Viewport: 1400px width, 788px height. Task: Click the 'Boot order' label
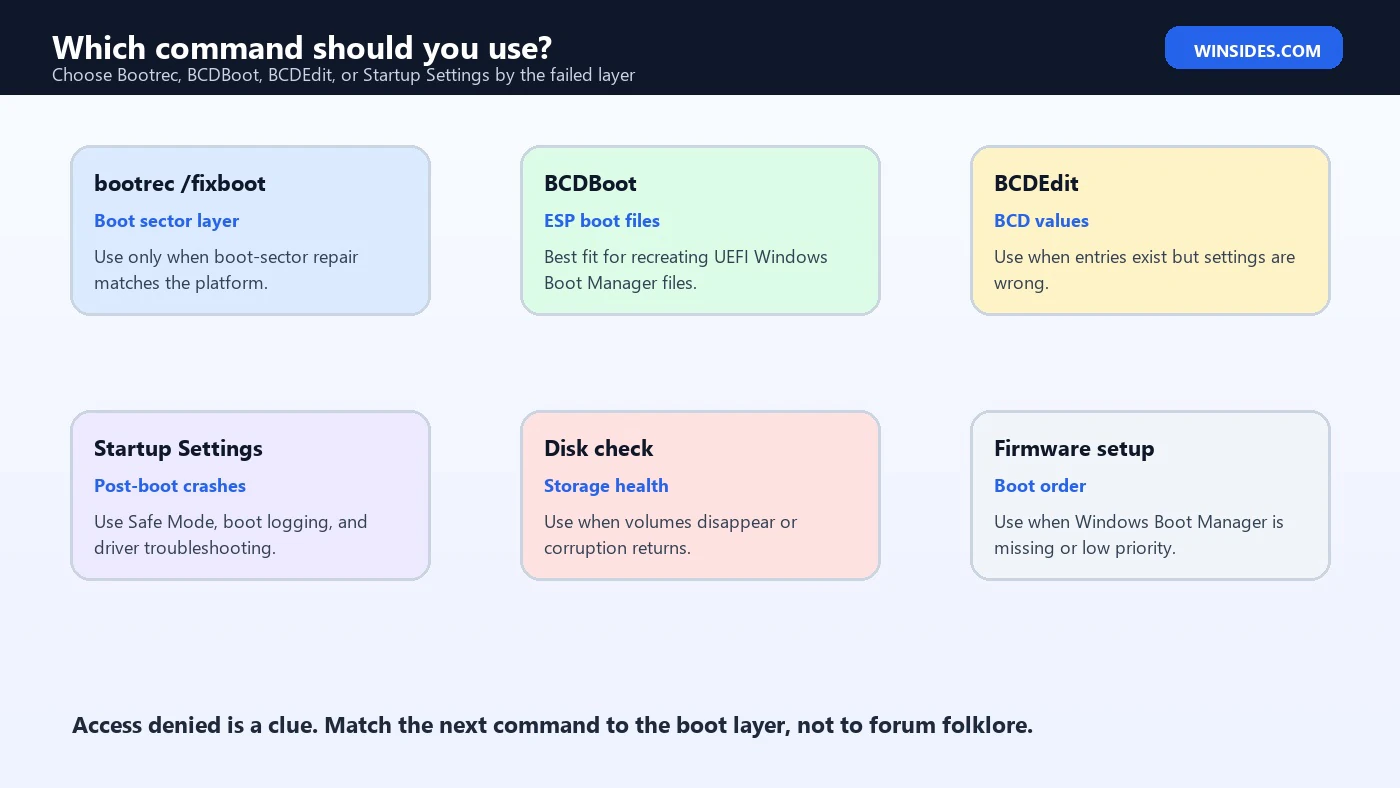(1040, 486)
